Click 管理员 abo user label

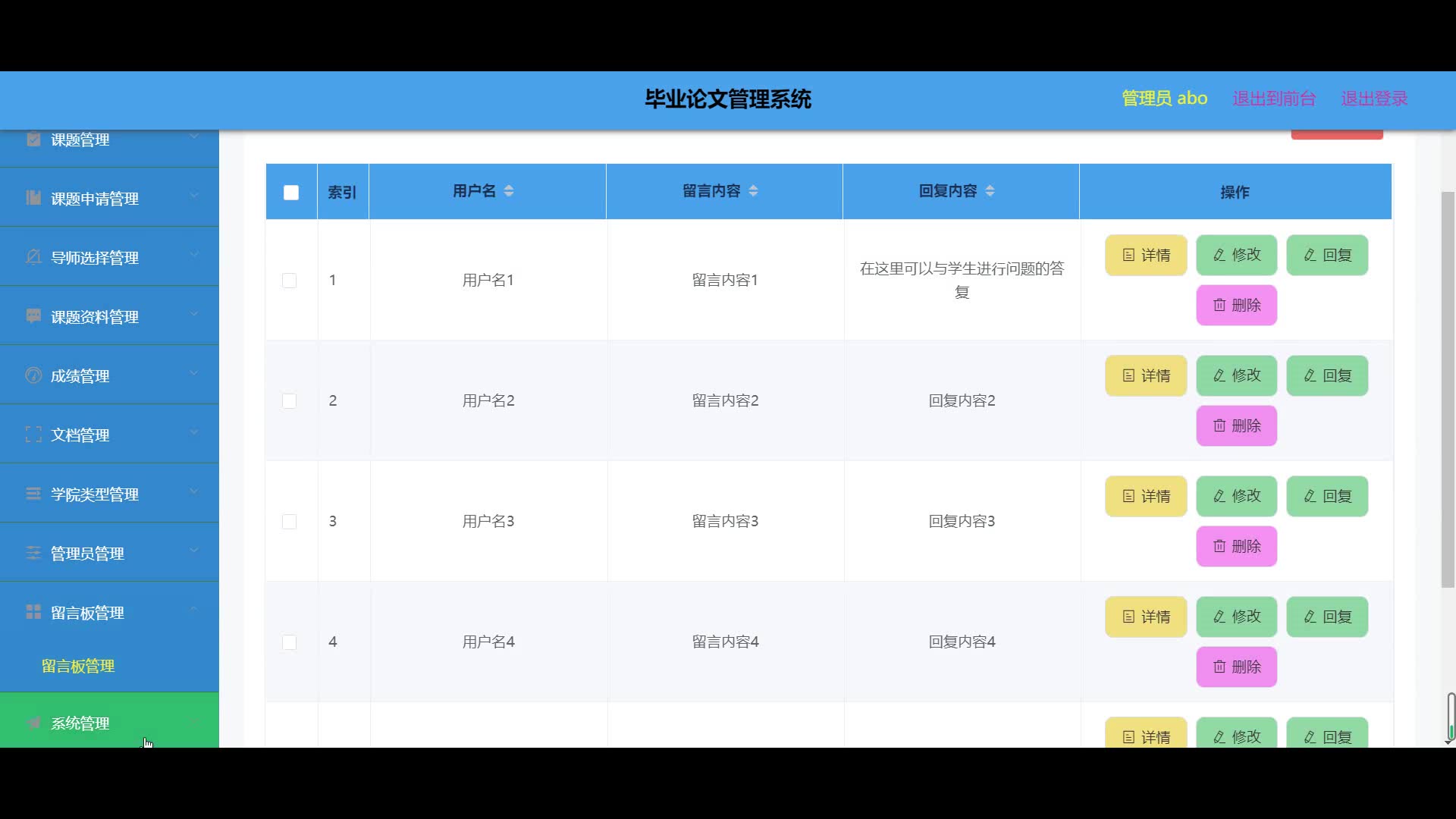point(1165,99)
